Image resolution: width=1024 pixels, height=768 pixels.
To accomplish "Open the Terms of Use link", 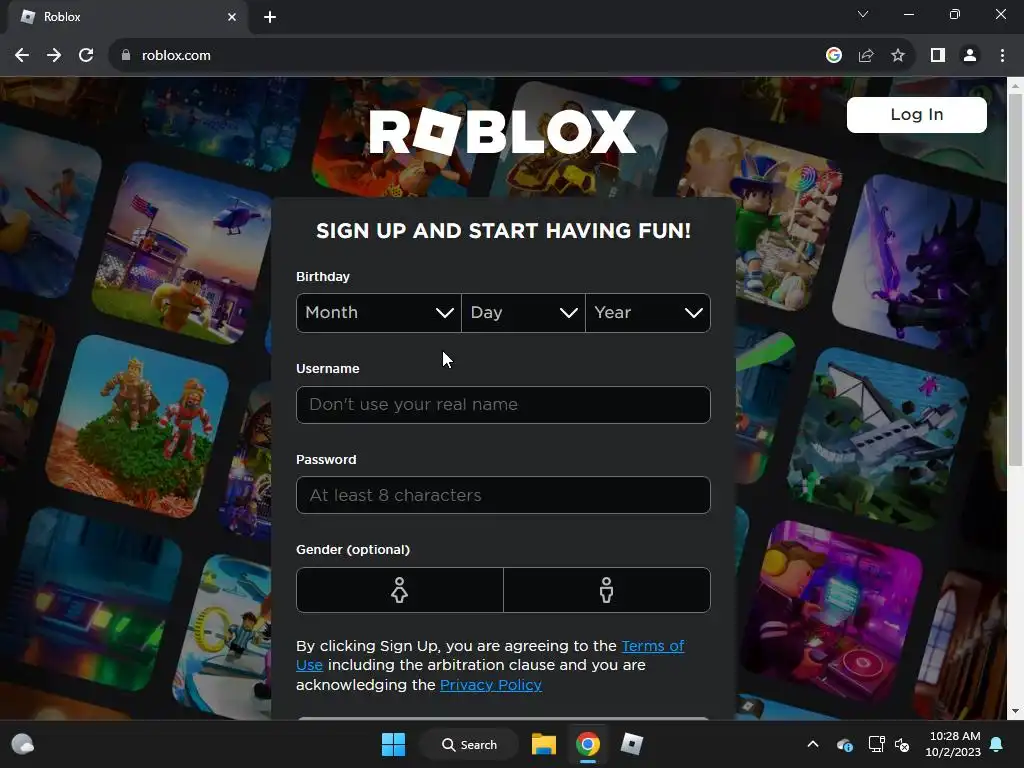I will [x=652, y=646].
